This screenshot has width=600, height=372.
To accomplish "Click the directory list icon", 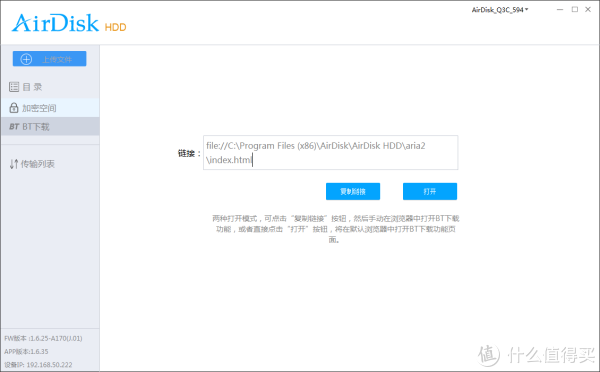I will click(x=14, y=87).
